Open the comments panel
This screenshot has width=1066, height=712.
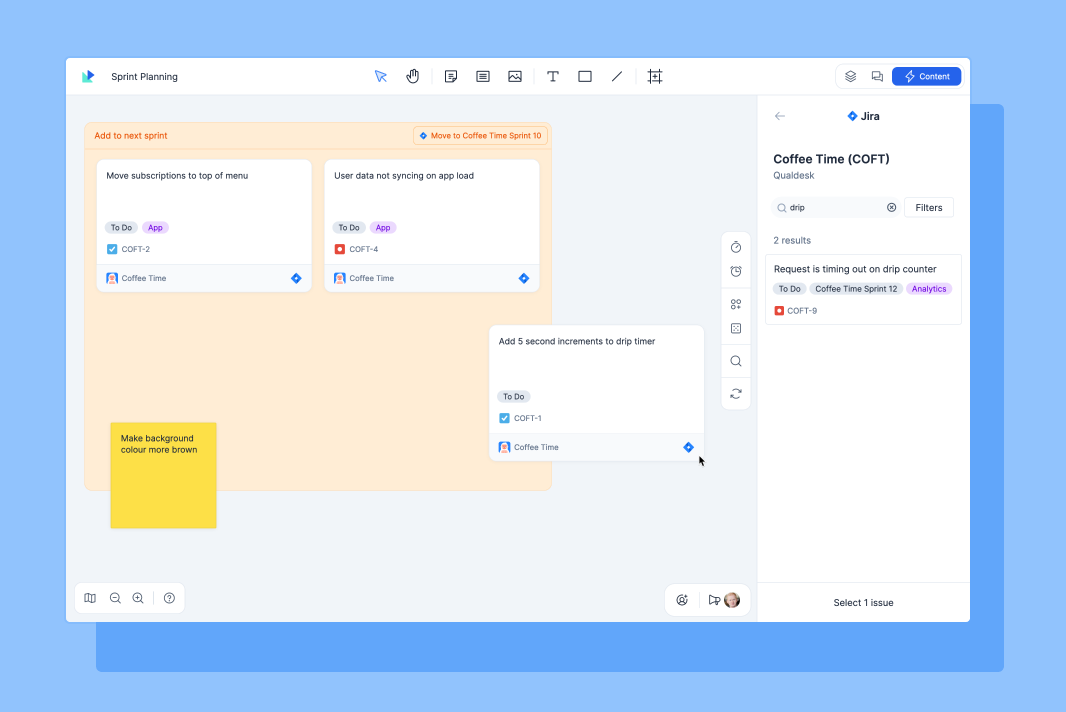pos(877,76)
